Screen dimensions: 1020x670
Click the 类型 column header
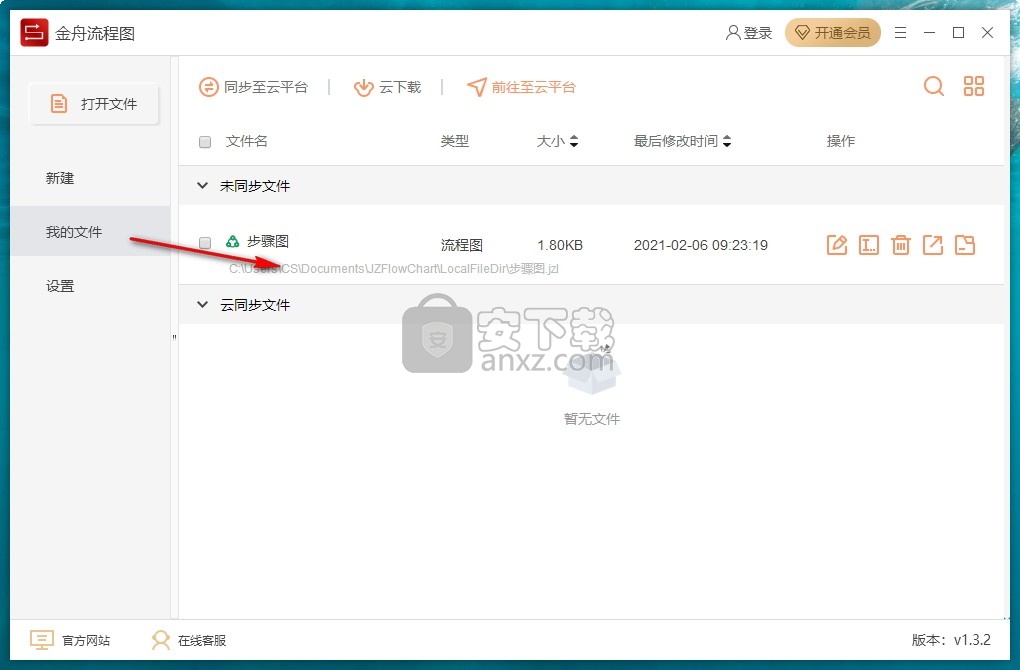pos(455,141)
